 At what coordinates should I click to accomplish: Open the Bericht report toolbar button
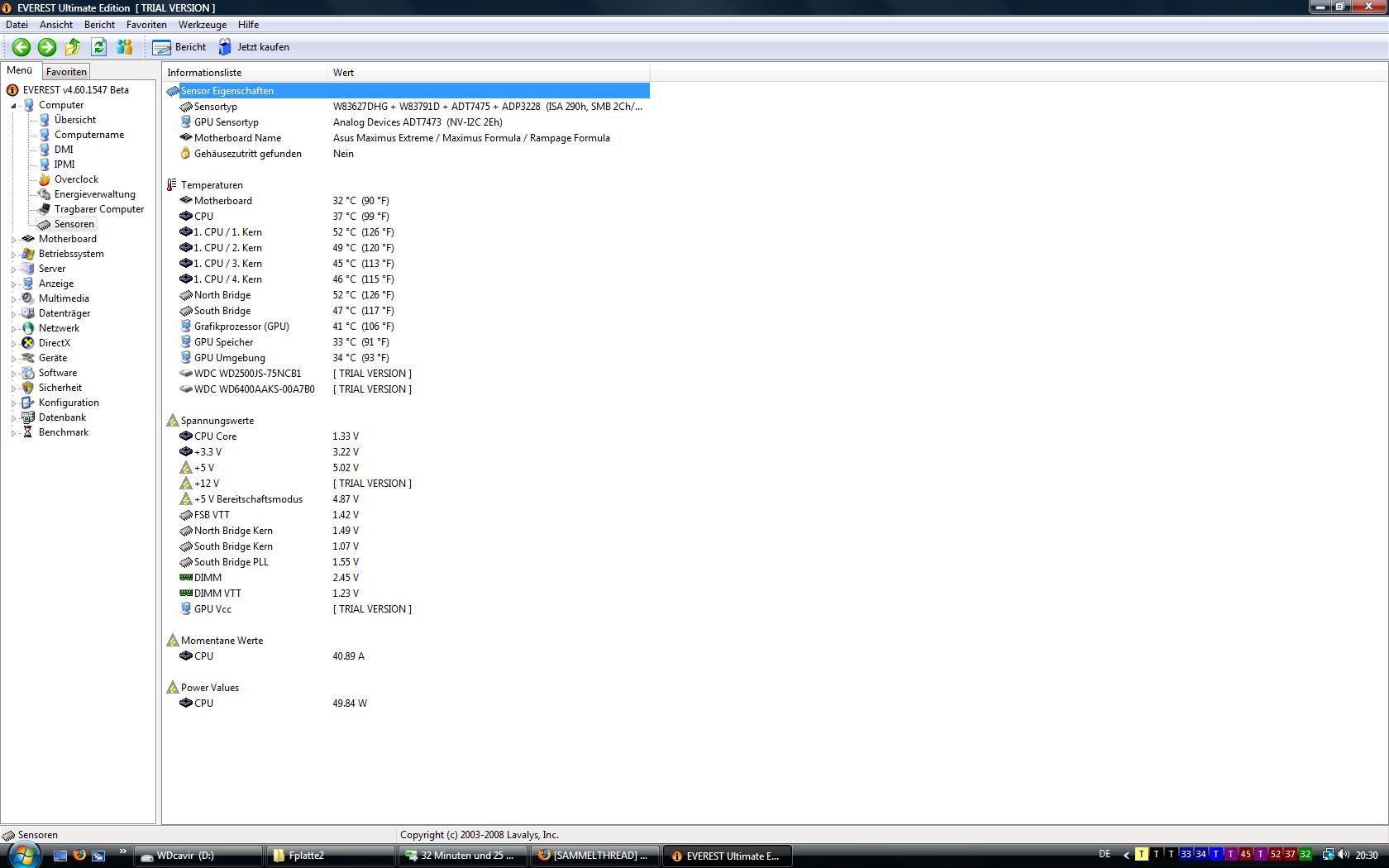179,47
